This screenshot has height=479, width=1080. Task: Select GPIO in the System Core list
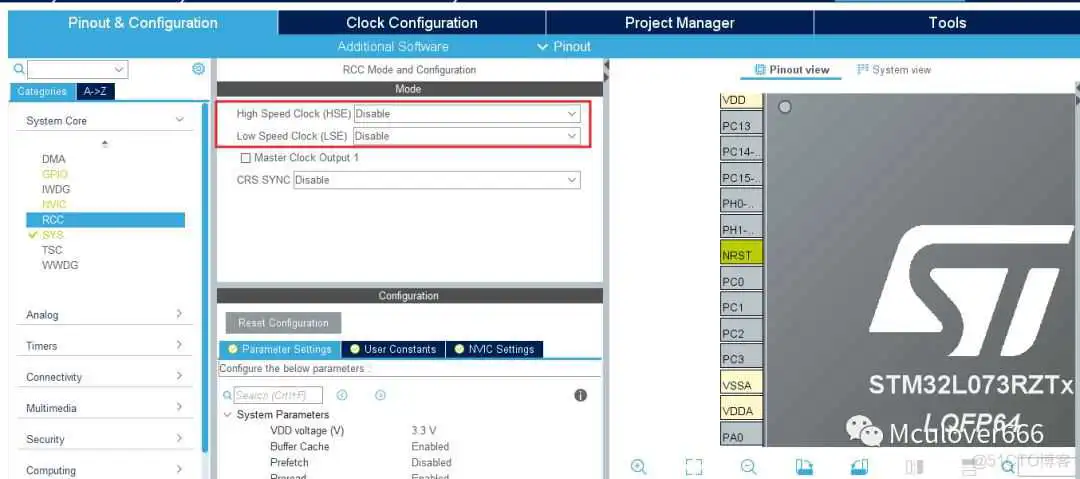[55, 174]
